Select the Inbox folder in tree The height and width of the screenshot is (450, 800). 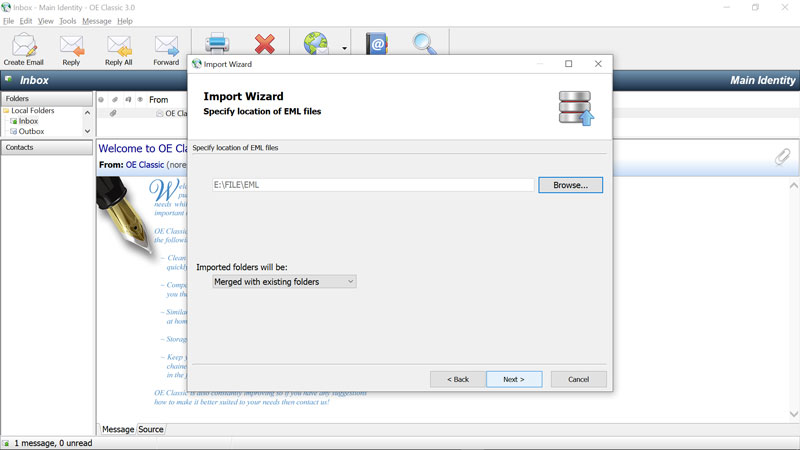click(28, 121)
